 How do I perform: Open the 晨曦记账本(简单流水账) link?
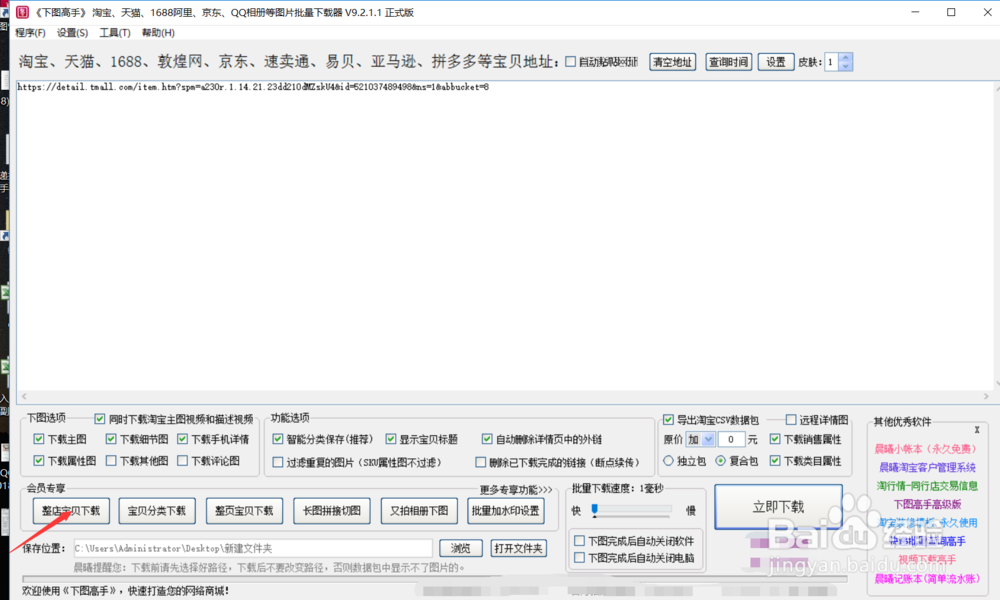927,579
